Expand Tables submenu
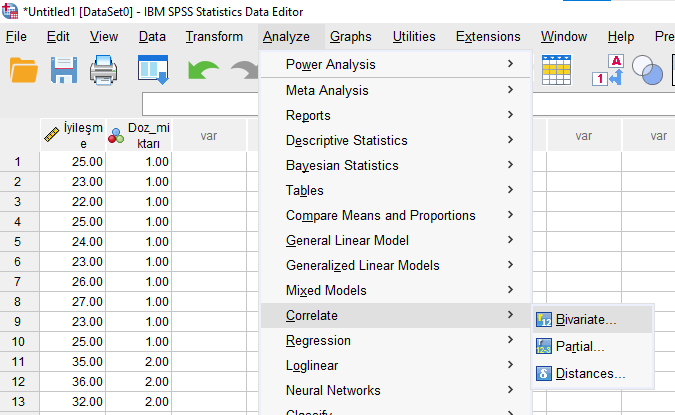The image size is (675, 415). pyautogui.click(x=396, y=190)
